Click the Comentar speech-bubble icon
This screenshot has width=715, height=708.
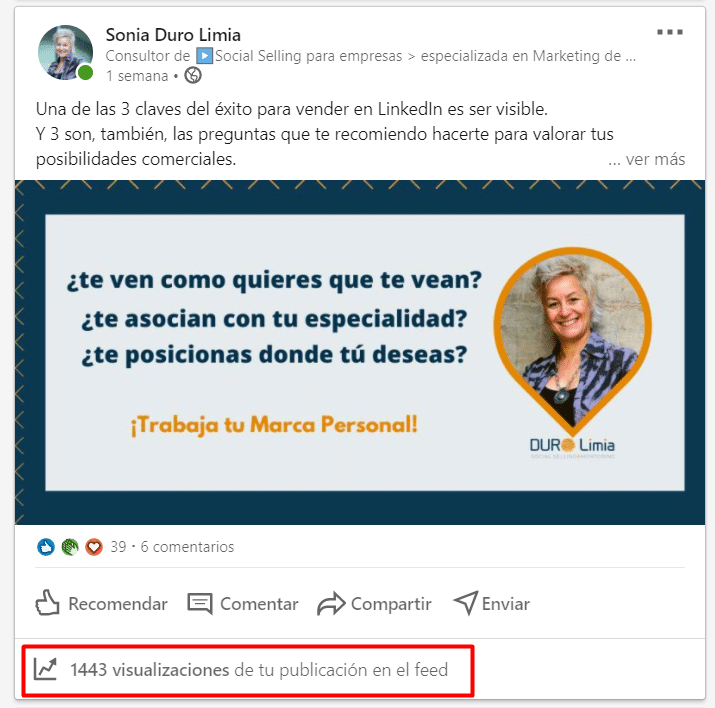point(200,604)
